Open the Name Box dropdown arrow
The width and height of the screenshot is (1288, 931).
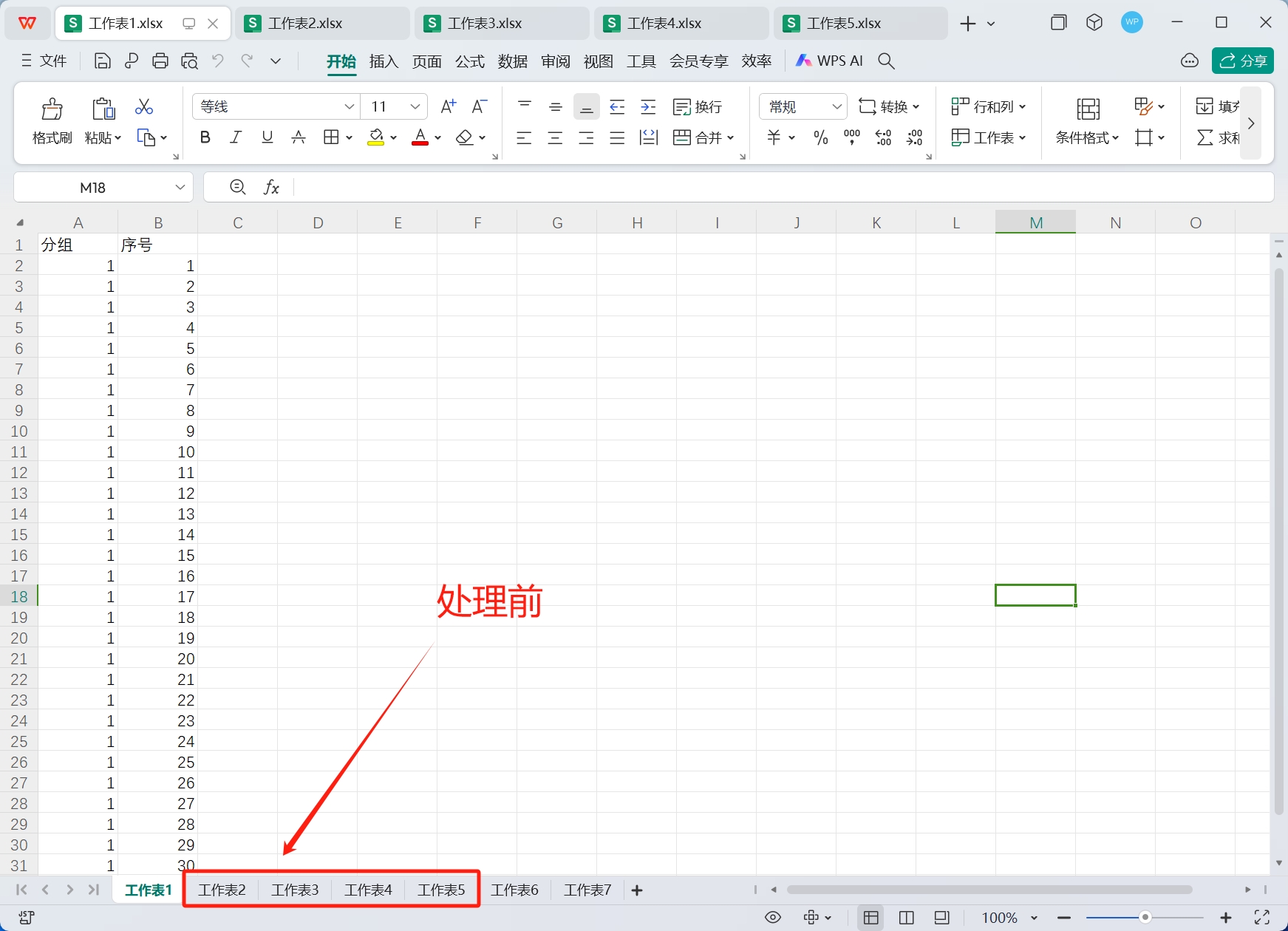click(x=180, y=188)
